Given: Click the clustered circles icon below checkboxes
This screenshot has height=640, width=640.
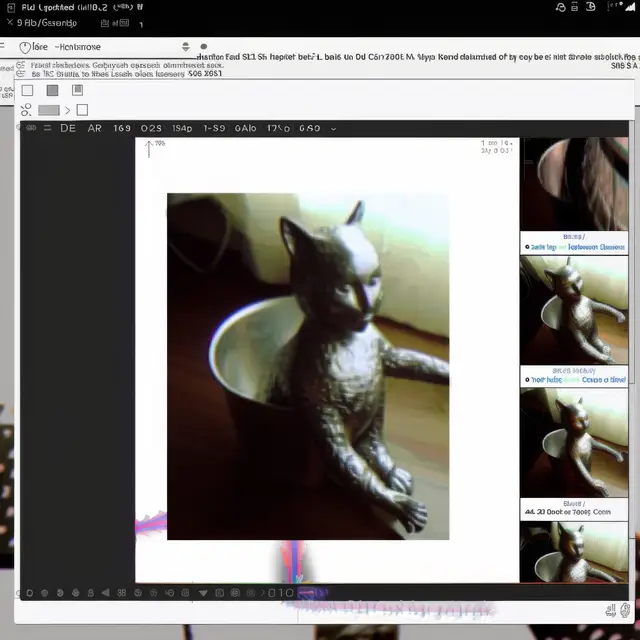Looking at the screenshot, I should 26,109.
